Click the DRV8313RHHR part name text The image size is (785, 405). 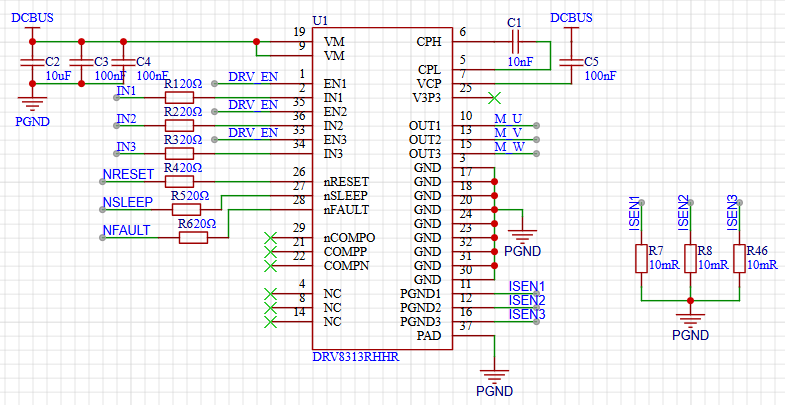tap(356, 357)
